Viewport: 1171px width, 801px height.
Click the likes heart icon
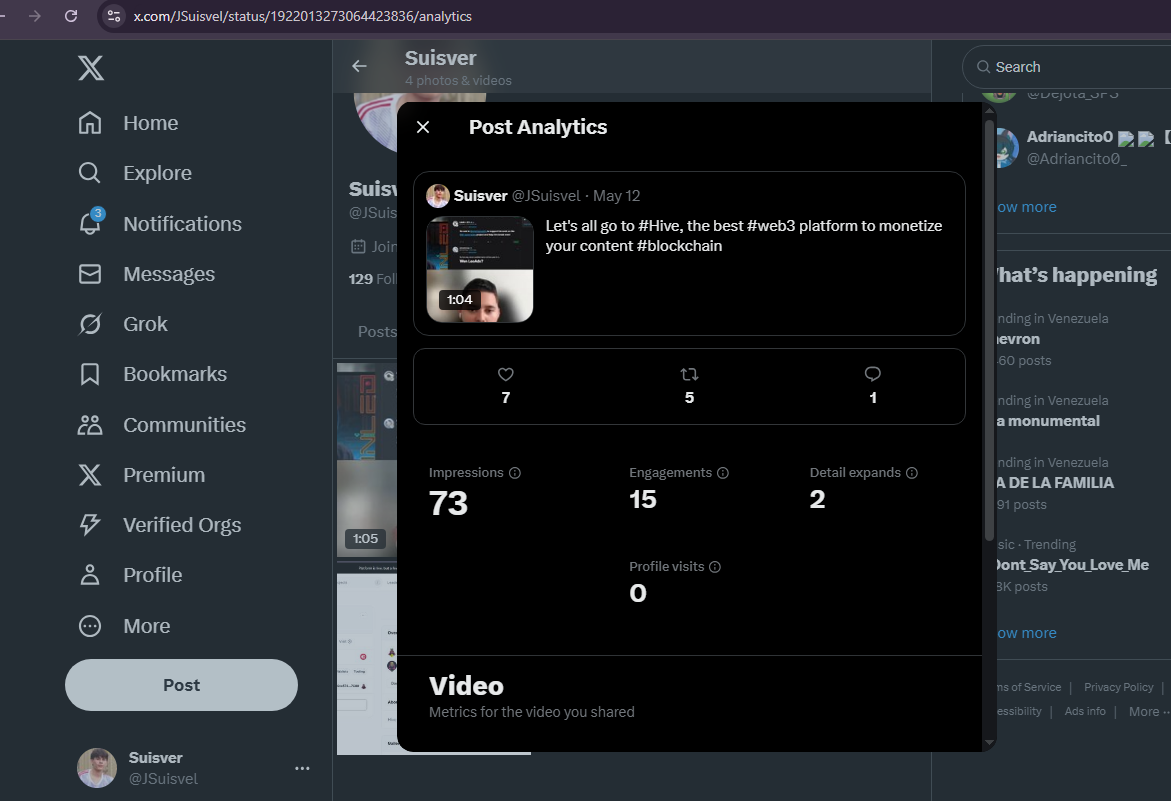click(x=506, y=374)
